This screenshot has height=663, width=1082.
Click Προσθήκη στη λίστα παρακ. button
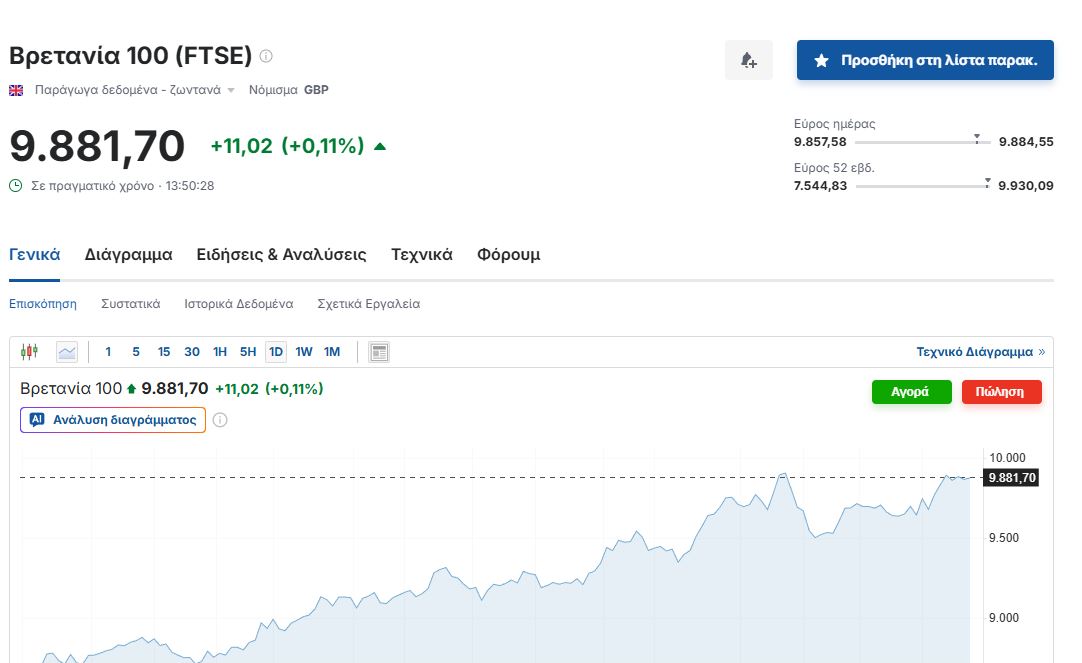coord(925,60)
